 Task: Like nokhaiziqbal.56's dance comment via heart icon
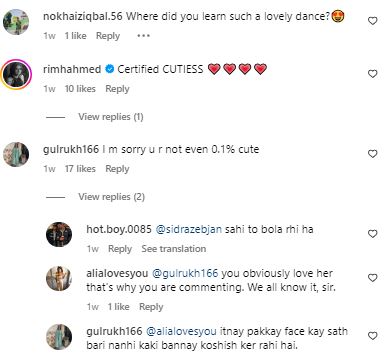point(372,21)
